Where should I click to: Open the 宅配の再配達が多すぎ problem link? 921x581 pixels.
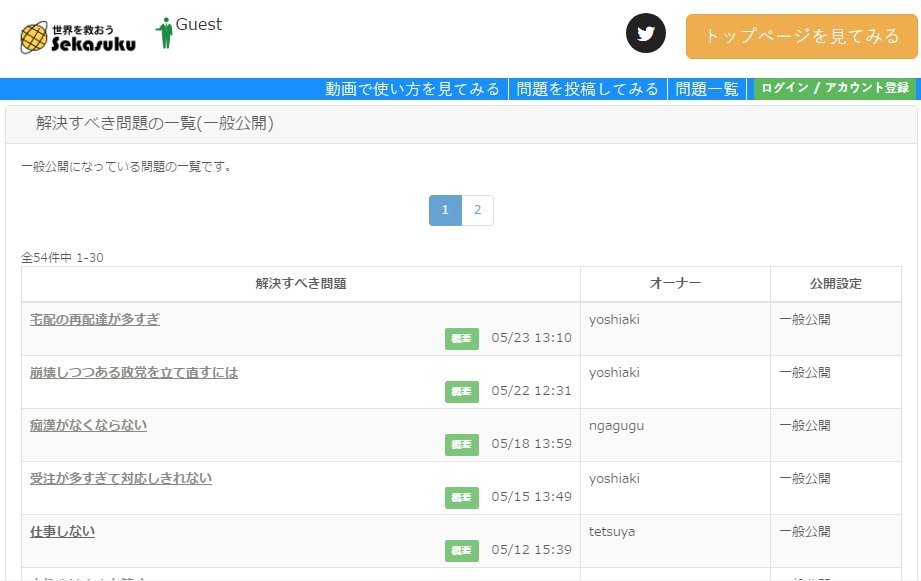[95, 319]
